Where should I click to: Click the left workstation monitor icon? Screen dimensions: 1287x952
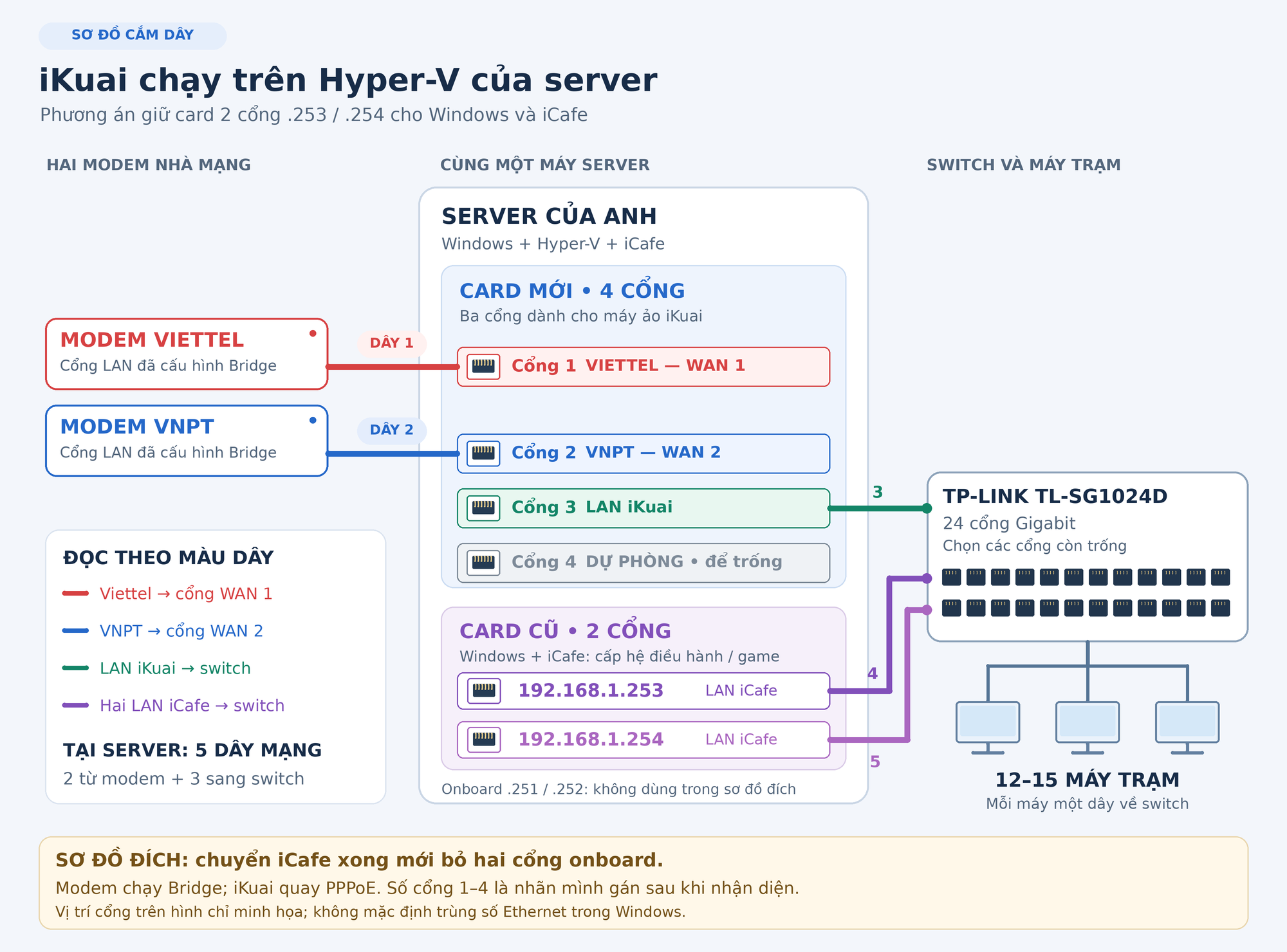(x=988, y=728)
